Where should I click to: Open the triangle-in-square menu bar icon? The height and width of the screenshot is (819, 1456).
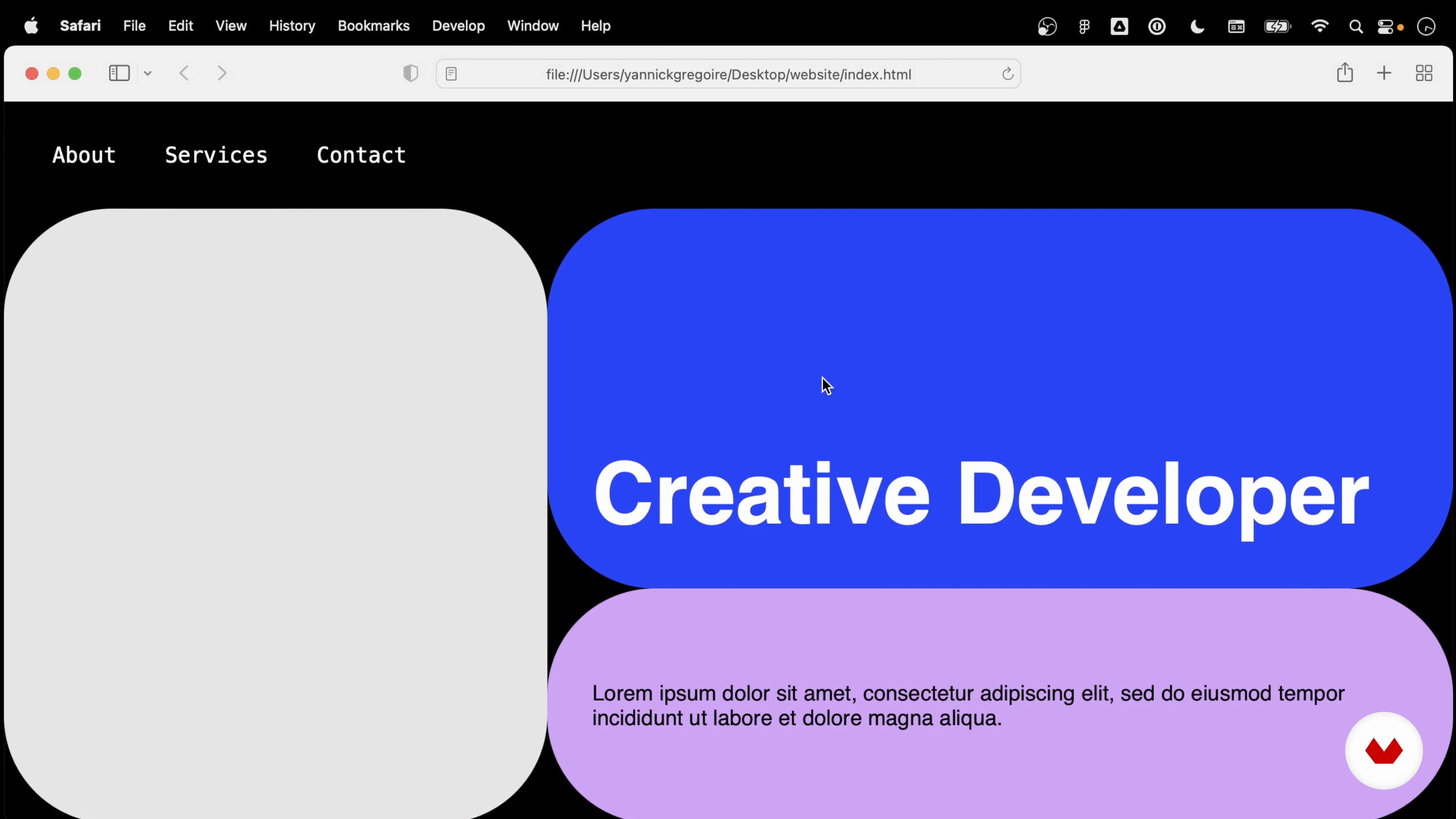tap(1120, 27)
